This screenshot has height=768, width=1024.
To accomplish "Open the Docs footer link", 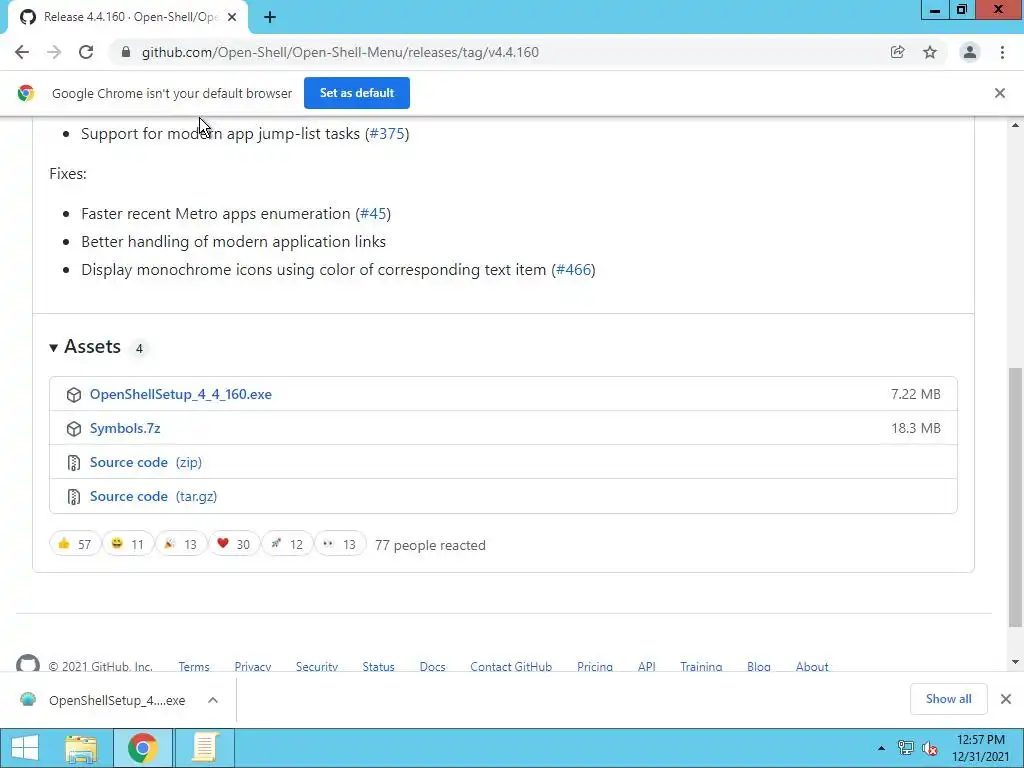I will click(x=432, y=667).
